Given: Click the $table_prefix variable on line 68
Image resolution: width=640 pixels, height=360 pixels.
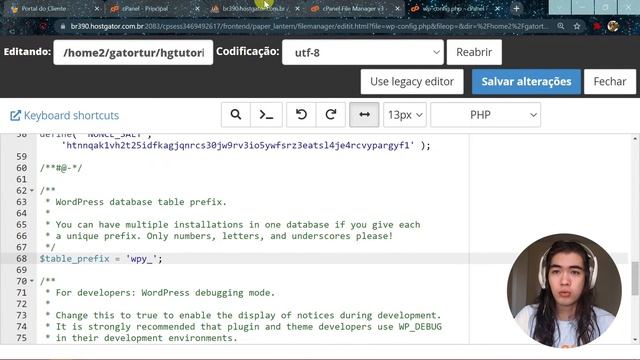Looking at the screenshot, I should (x=74, y=259).
